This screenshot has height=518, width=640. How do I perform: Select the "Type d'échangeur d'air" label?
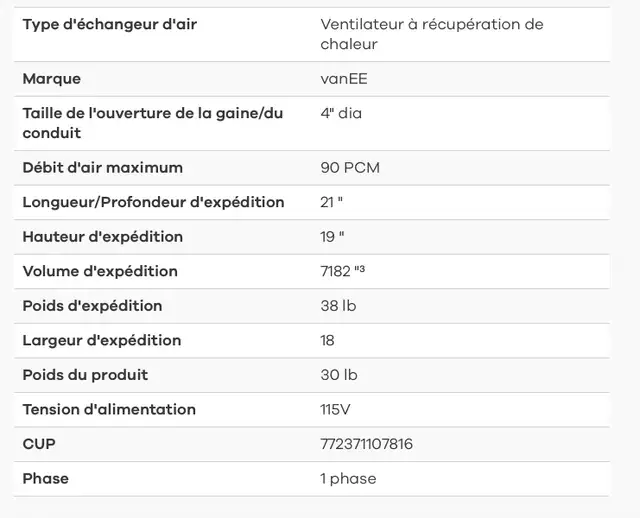pos(110,24)
